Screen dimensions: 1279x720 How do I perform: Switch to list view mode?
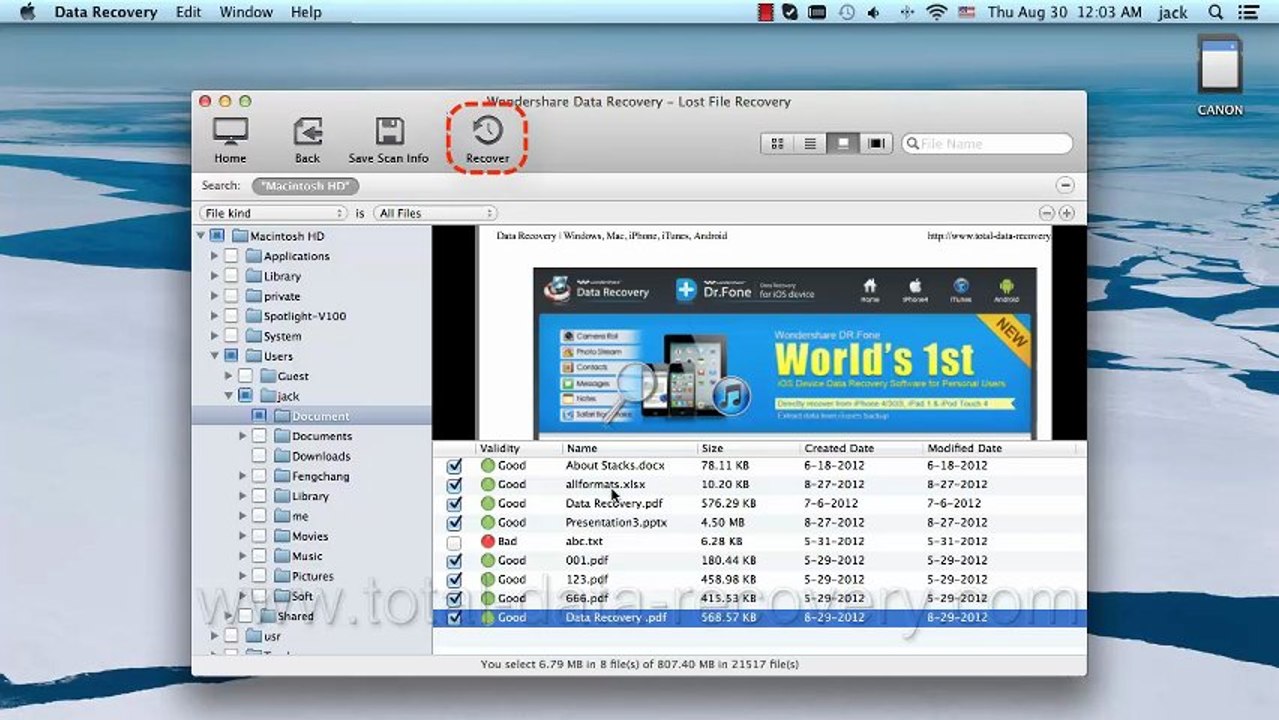[x=810, y=144]
